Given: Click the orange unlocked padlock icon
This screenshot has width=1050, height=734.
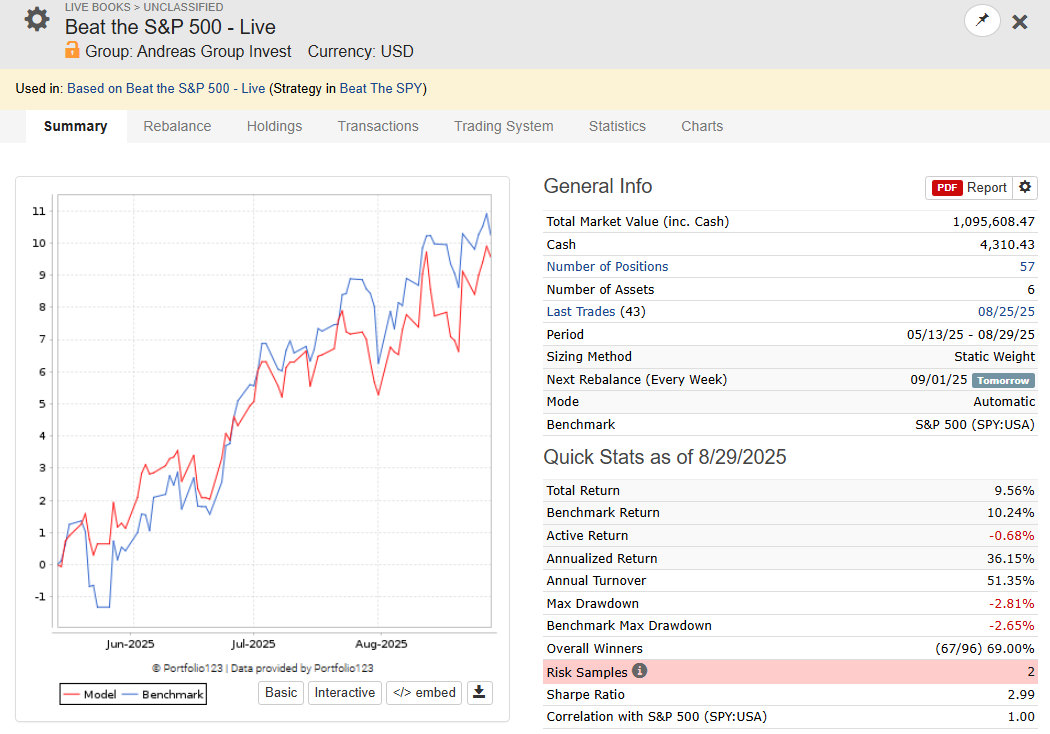Looking at the screenshot, I should point(72,50).
